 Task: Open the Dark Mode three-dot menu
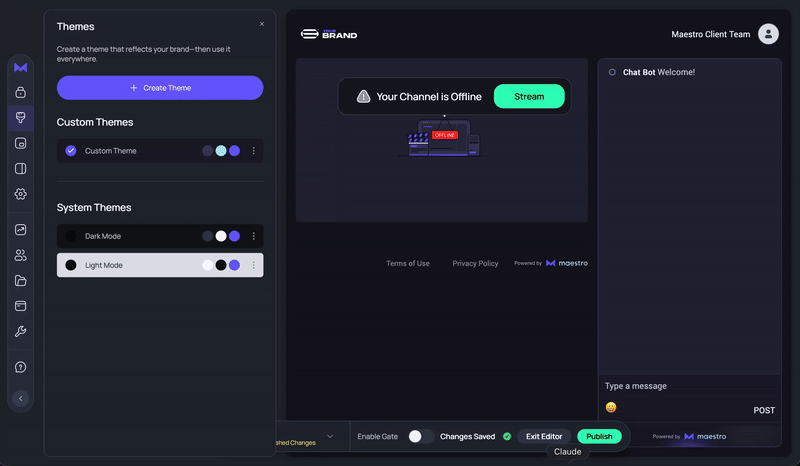[x=253, y=236]
